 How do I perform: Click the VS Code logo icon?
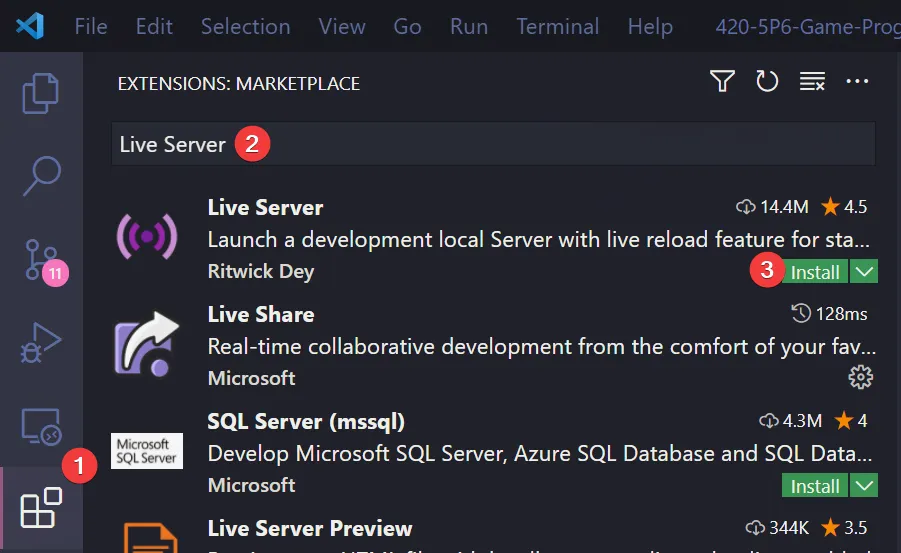point(30,26)
